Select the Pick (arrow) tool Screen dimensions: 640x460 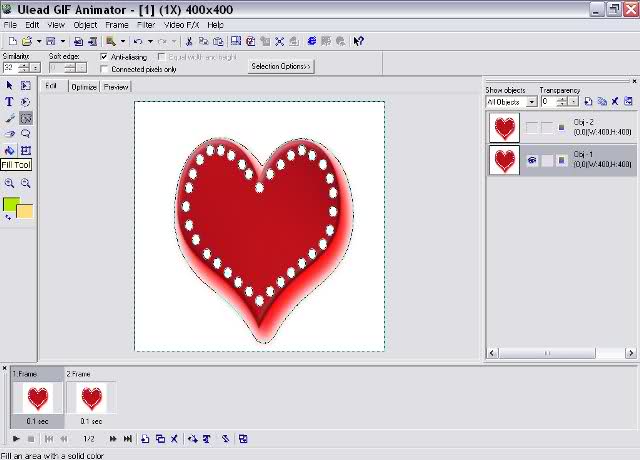click(x=9, y=86)
